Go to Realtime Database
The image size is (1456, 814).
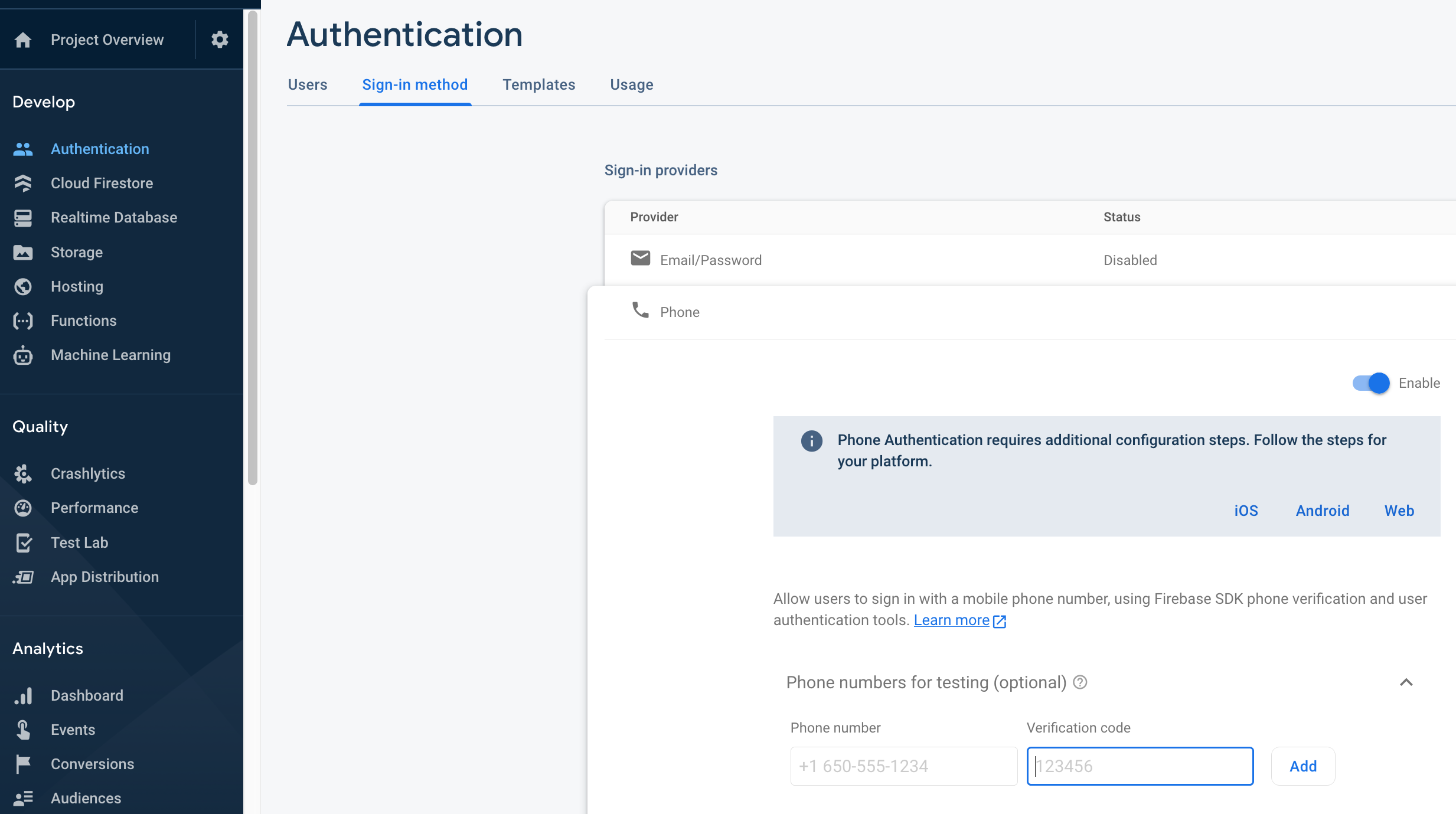click(114, 218)
